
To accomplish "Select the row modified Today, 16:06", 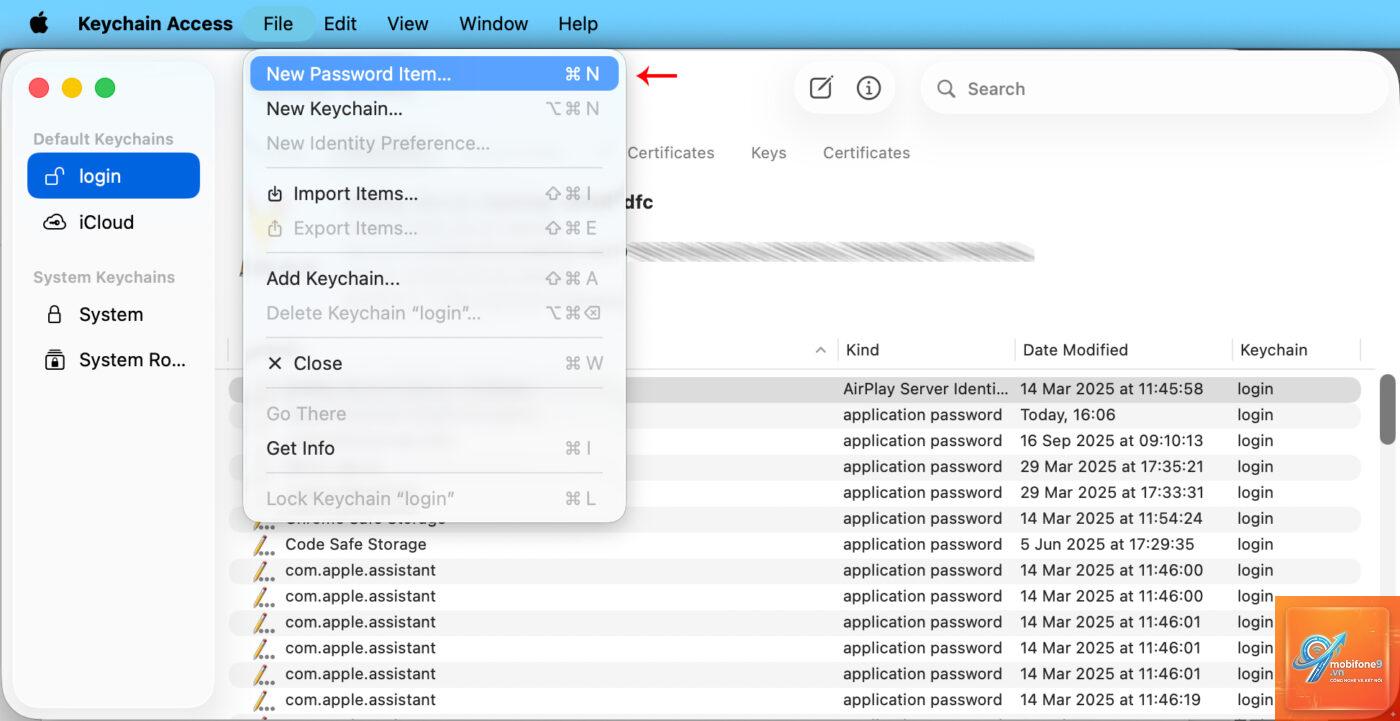I will (x=795, y=415).
